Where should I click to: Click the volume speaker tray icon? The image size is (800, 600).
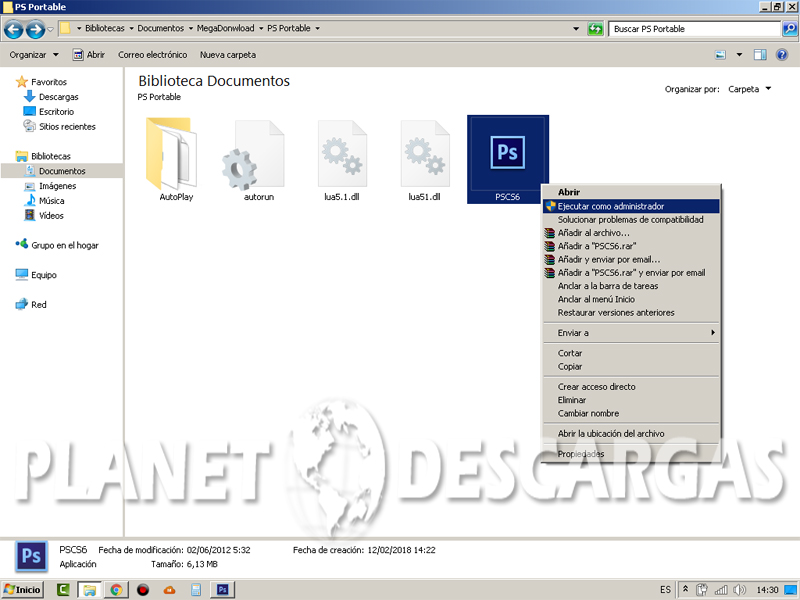[x=739, y=590]
